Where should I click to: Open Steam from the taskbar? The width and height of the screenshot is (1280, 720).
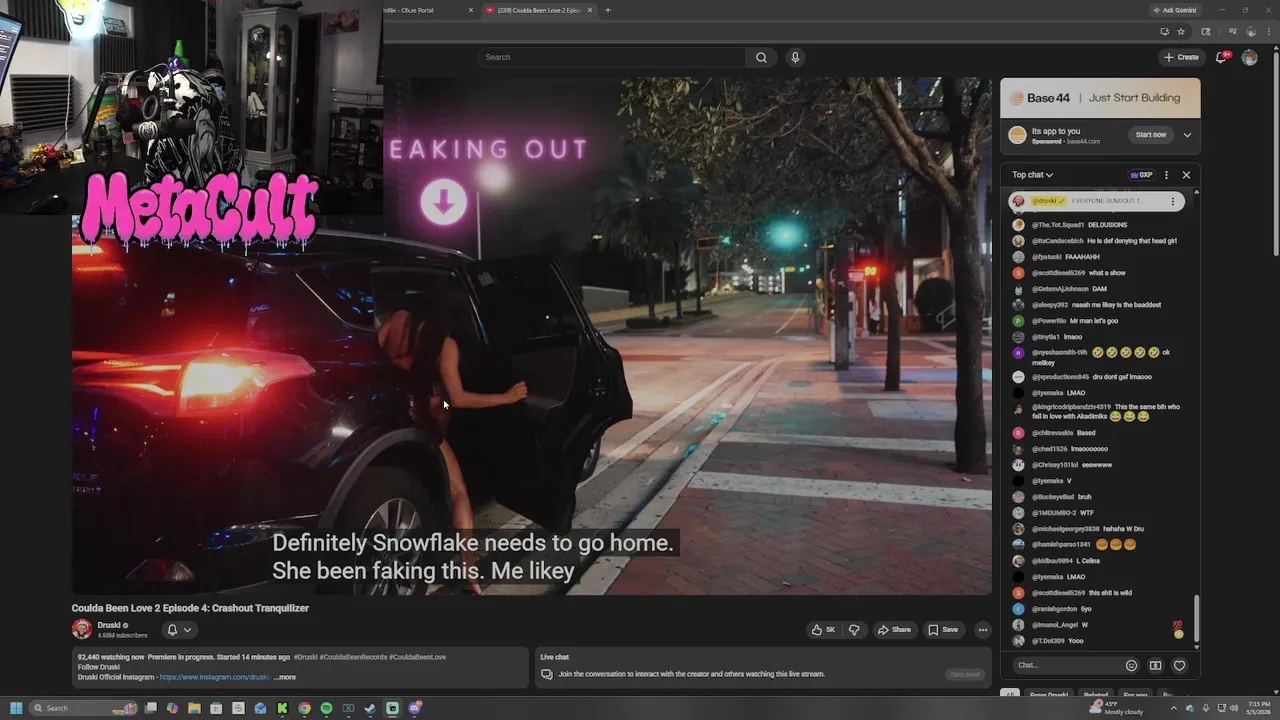coord(370,708)
